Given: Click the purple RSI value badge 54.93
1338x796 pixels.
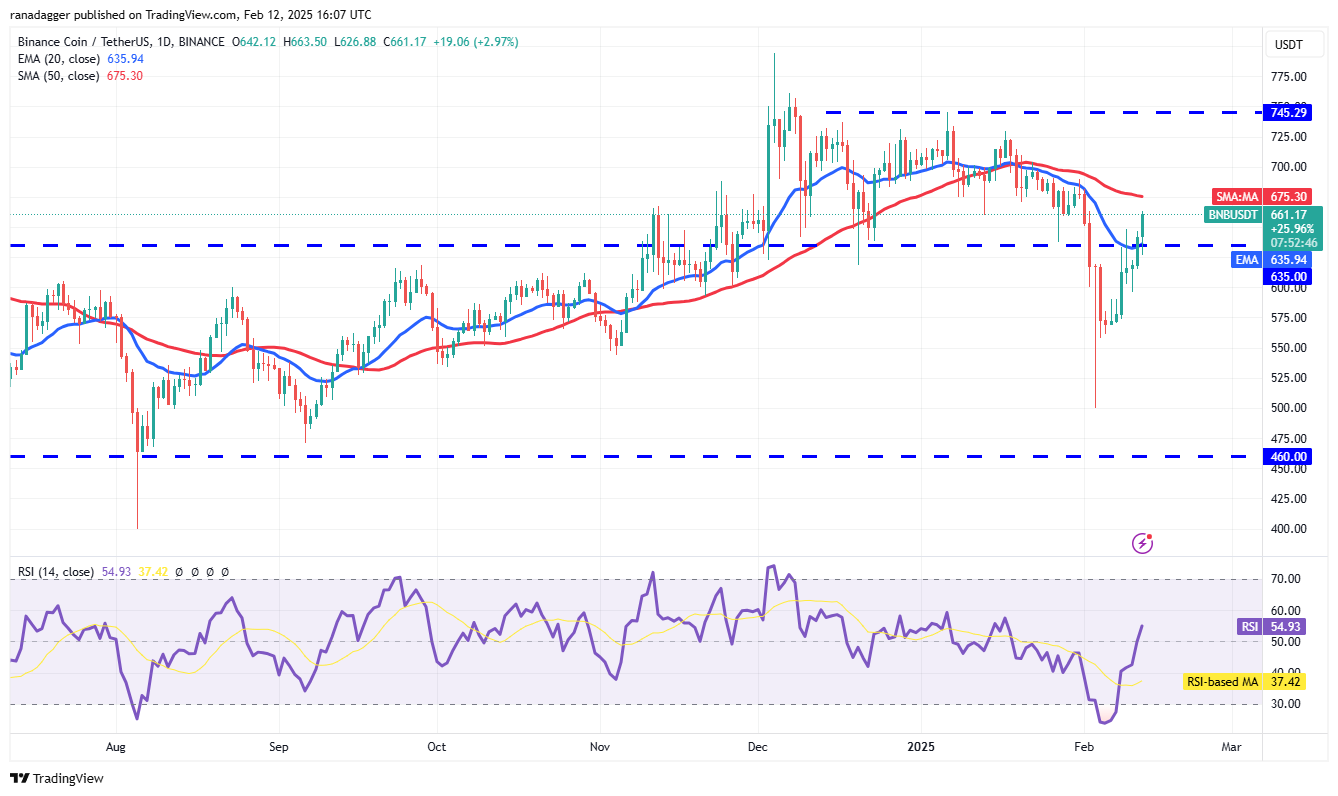Looking at the screenshot, I should click(x=1269, y=626).
